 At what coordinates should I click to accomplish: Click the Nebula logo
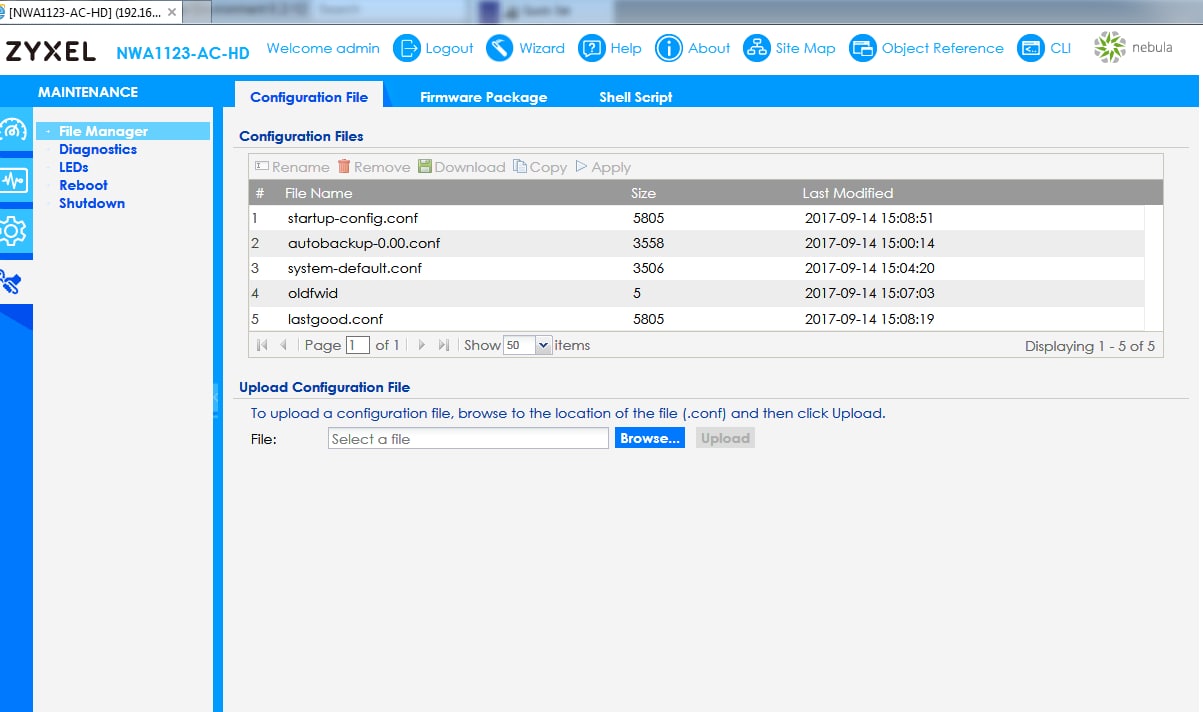pos(1133,48)
